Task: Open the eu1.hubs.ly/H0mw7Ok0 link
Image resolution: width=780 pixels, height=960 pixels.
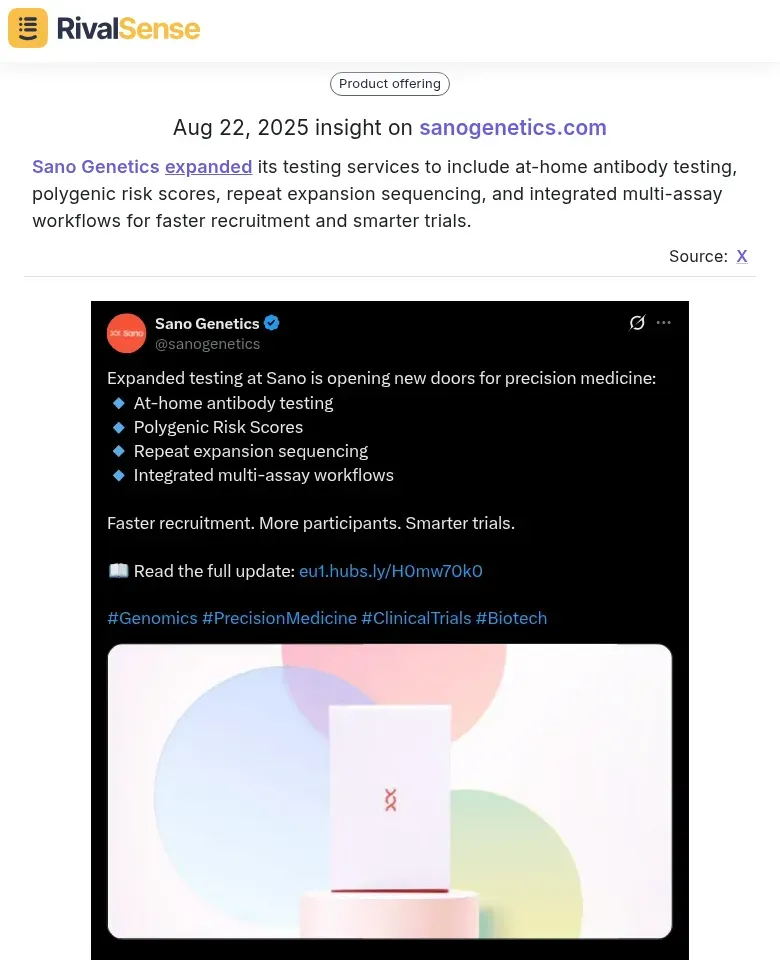Action: (390, 571)
